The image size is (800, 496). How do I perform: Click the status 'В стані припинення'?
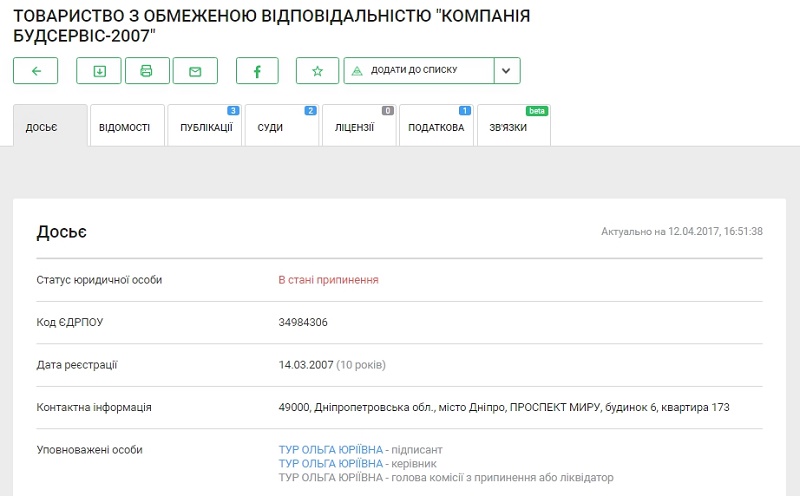[x=328, y=280]
